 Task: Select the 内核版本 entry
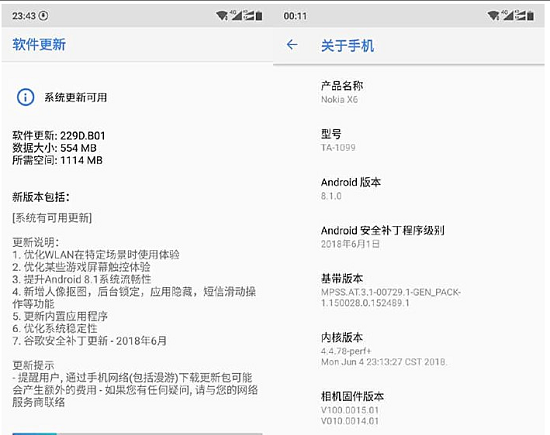point(409,349)
